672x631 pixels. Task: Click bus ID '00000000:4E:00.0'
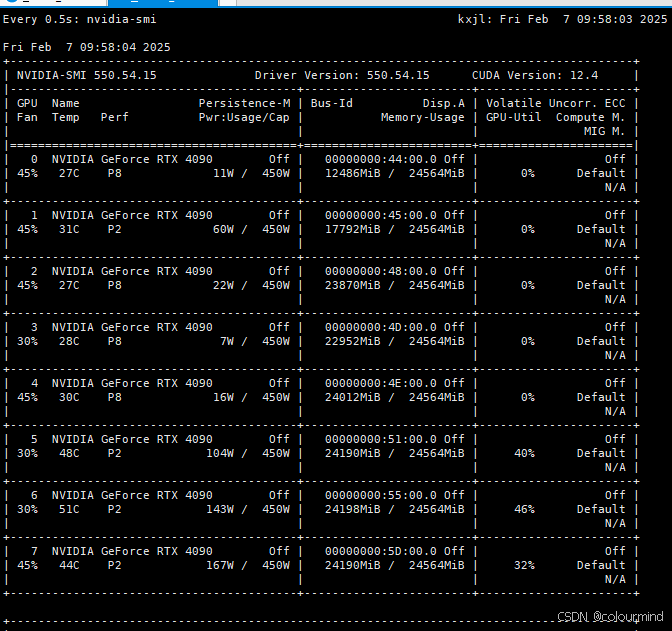[x=381, y=383]
